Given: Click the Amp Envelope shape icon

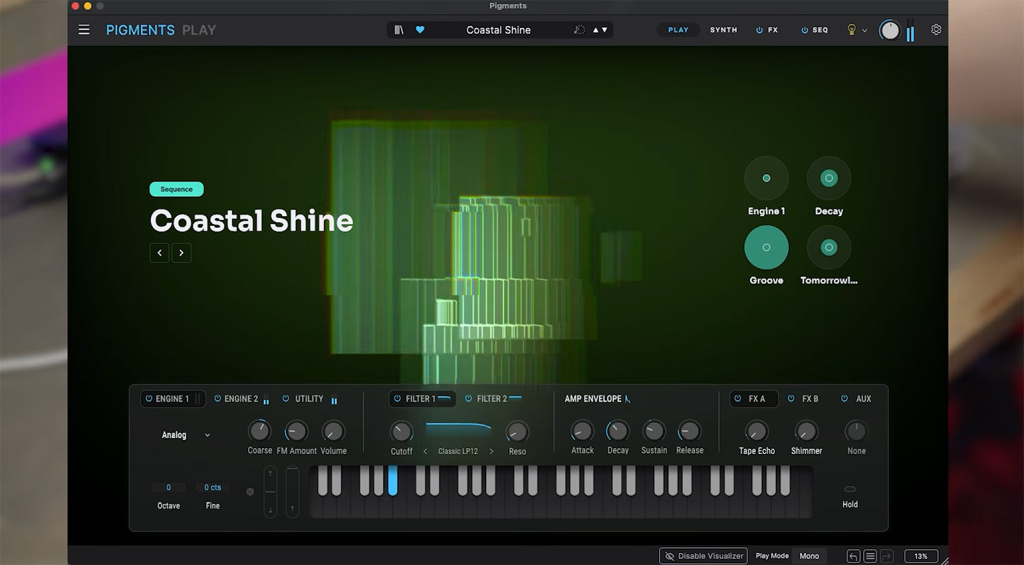Looking at the screenshot, I should [x=628, y=398].
